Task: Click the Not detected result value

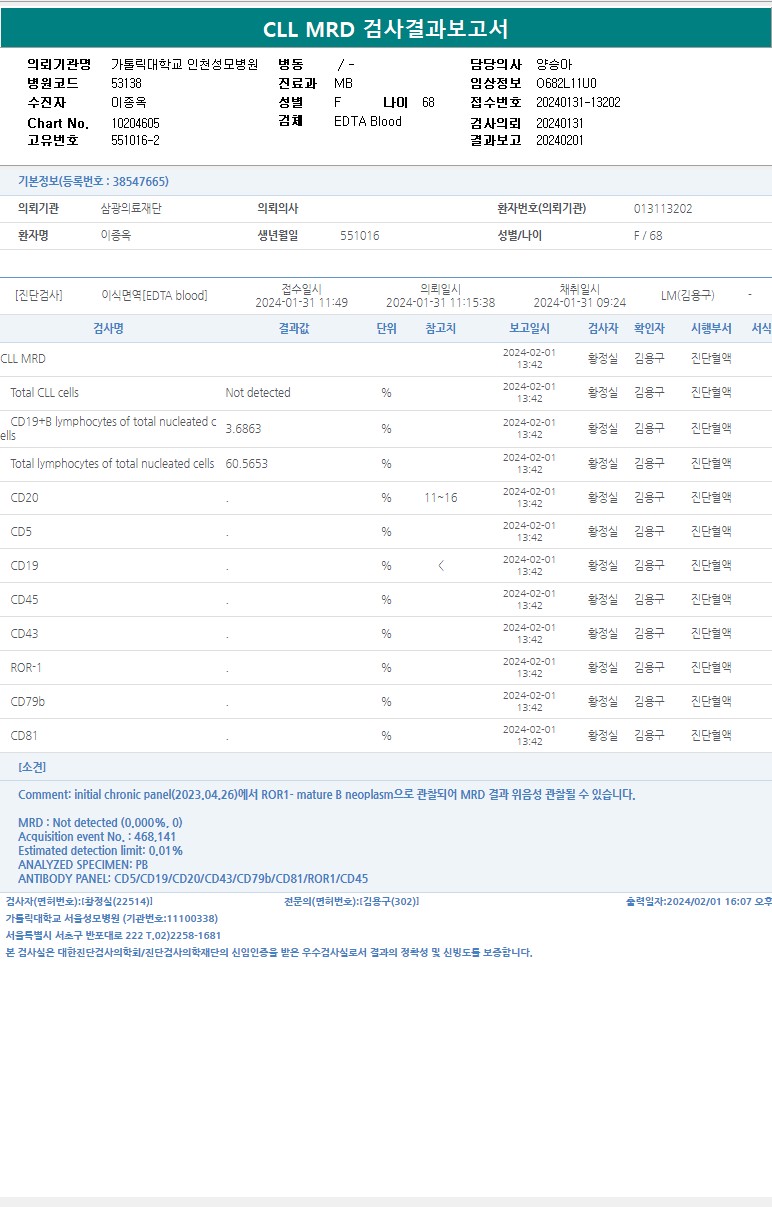Action: 258,393
